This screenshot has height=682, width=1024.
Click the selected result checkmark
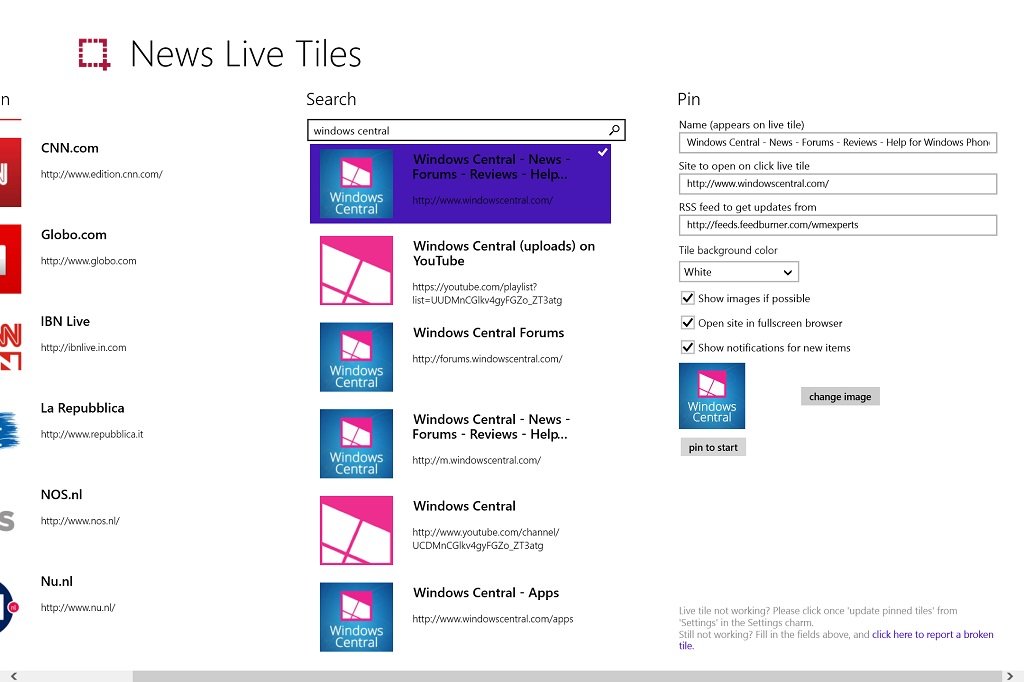point(603,152)
